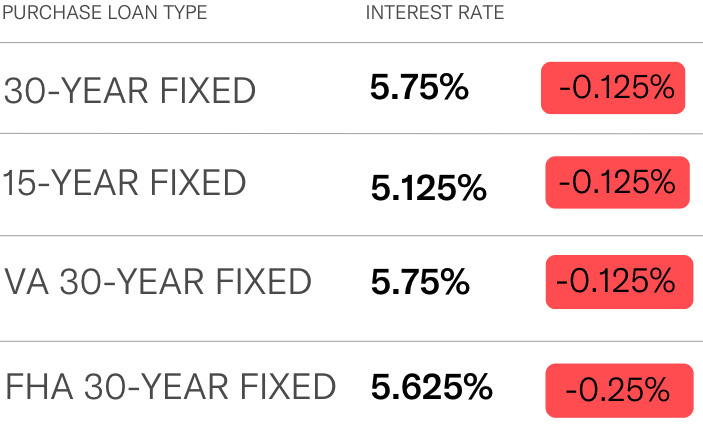
Task: Select the VA 30-Year Fixed loan label
Action: (158, 282)
